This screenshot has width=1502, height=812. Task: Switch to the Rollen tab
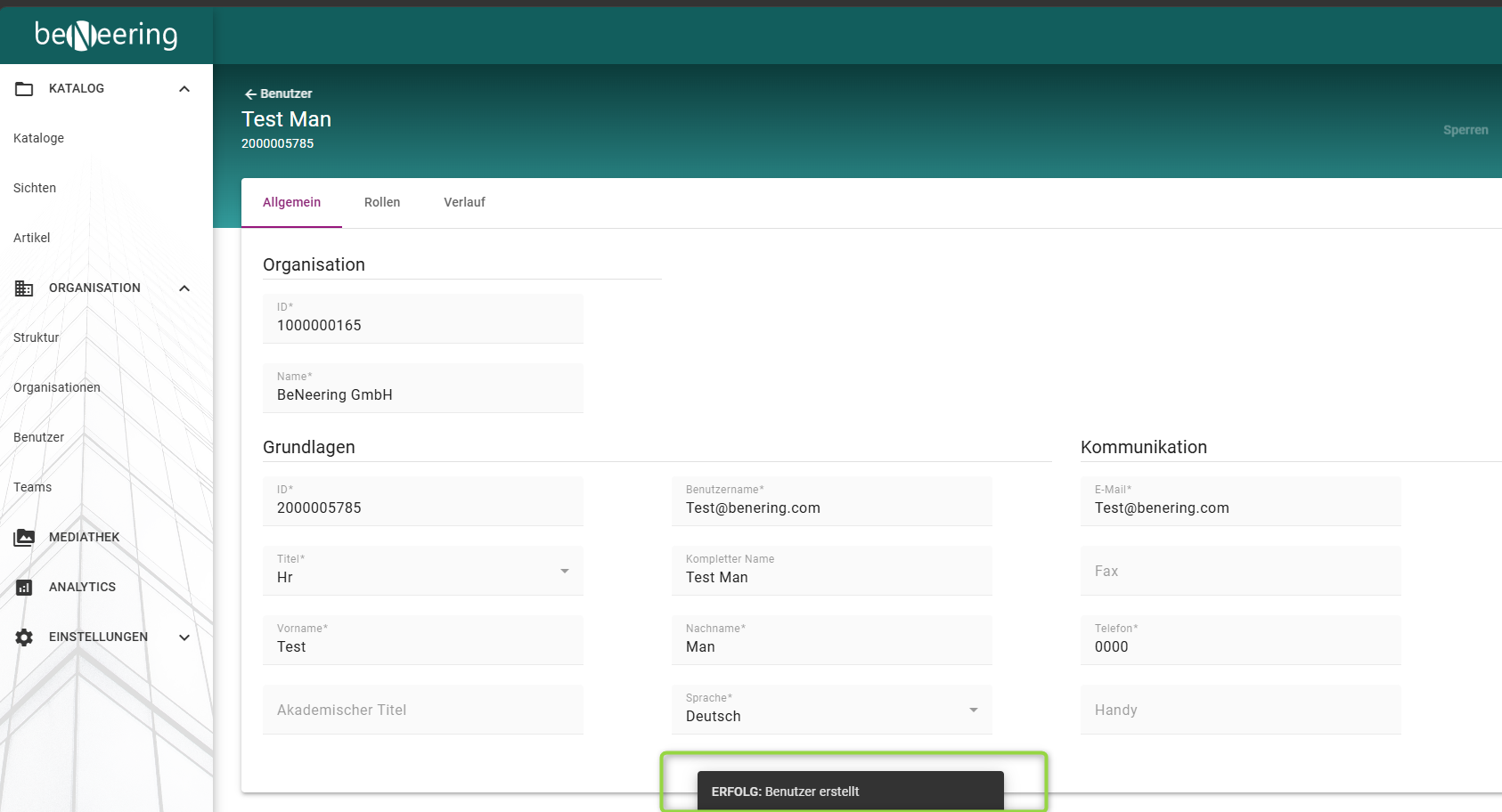[382, 203]
